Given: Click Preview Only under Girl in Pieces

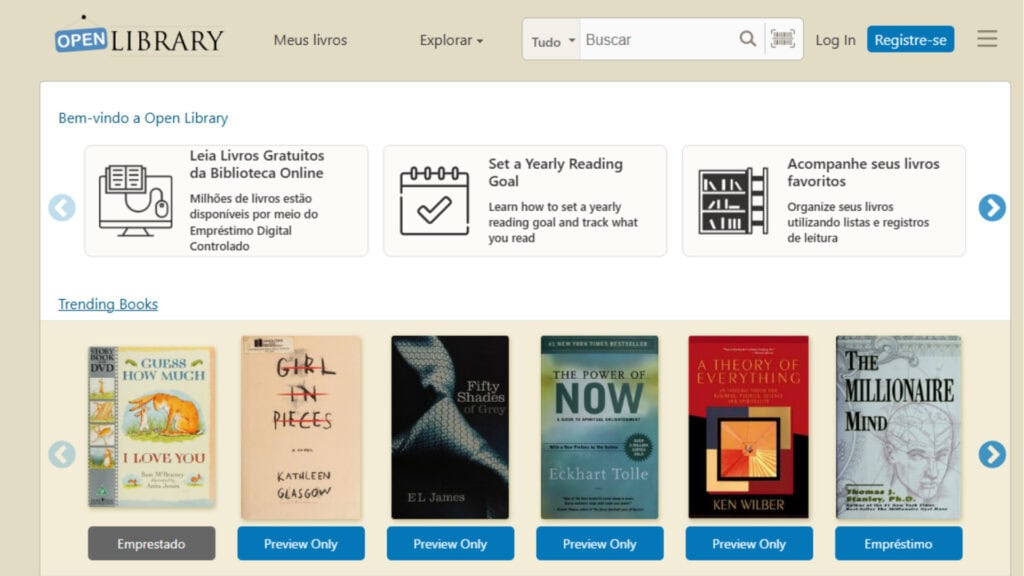Looking at the screenshot, I should 300,543.
